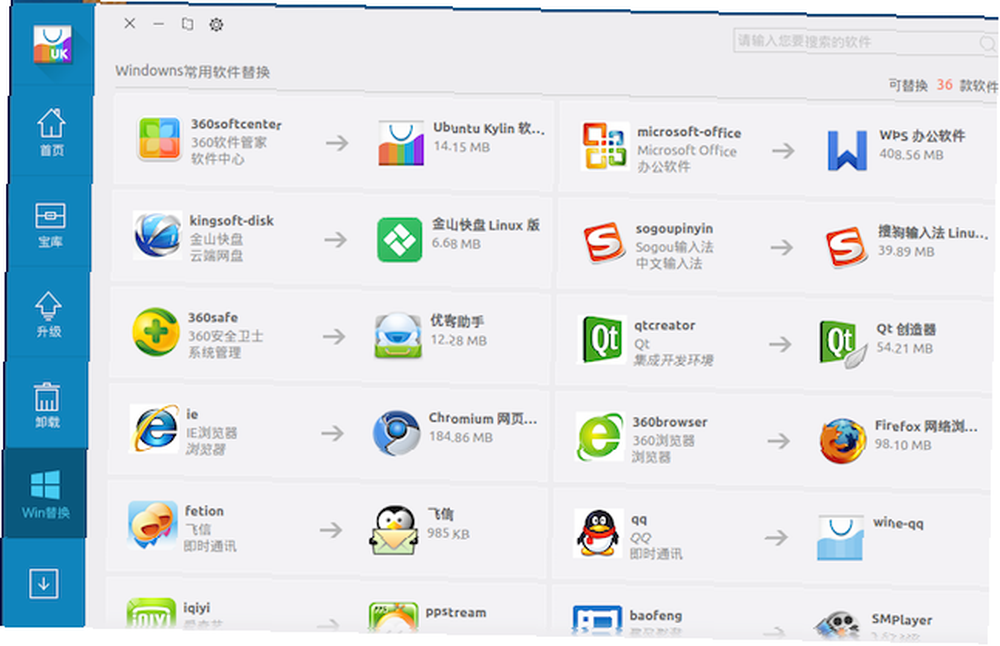Click the baofeng player icon
1000x646 pixels.
click(x=597, y=620)
